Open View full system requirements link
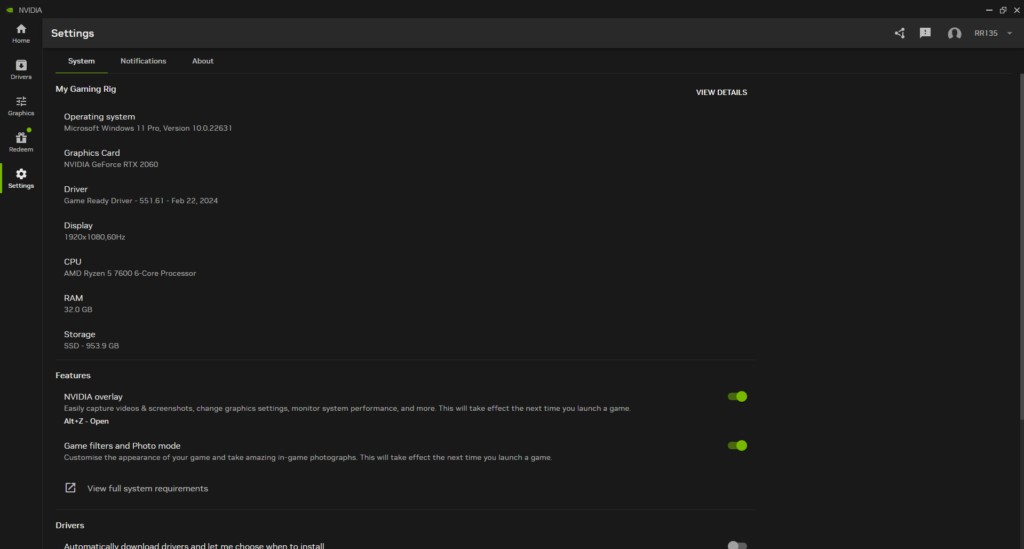Viewport: 1024px width, 549px height. pyautogui.click(x=148, y=488)
